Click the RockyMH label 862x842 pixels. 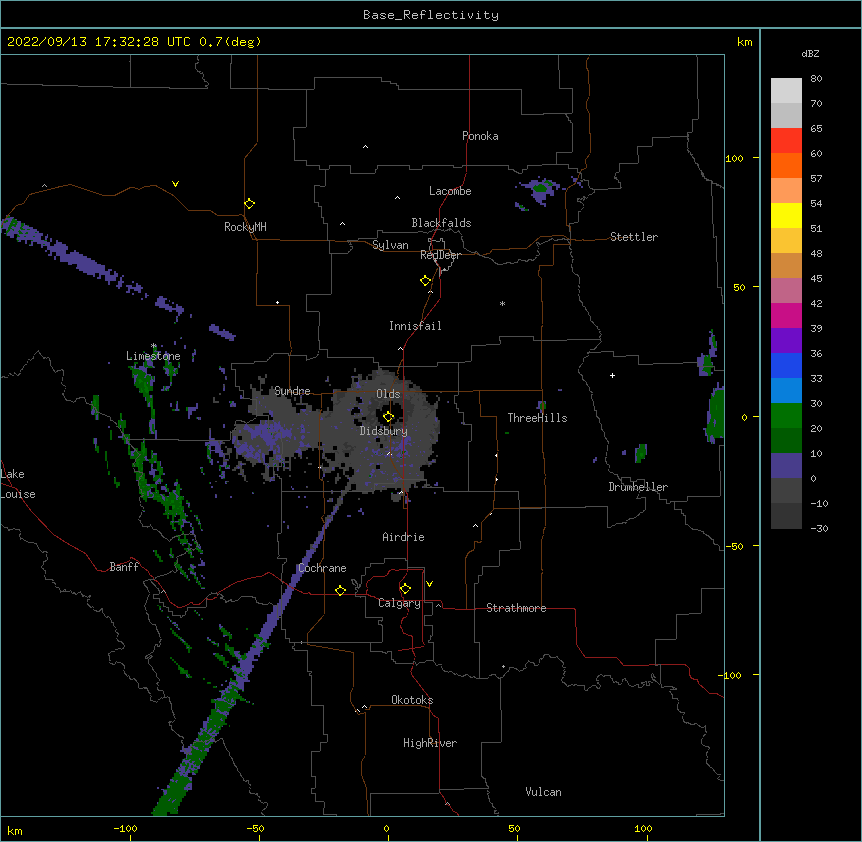(245, 226)
